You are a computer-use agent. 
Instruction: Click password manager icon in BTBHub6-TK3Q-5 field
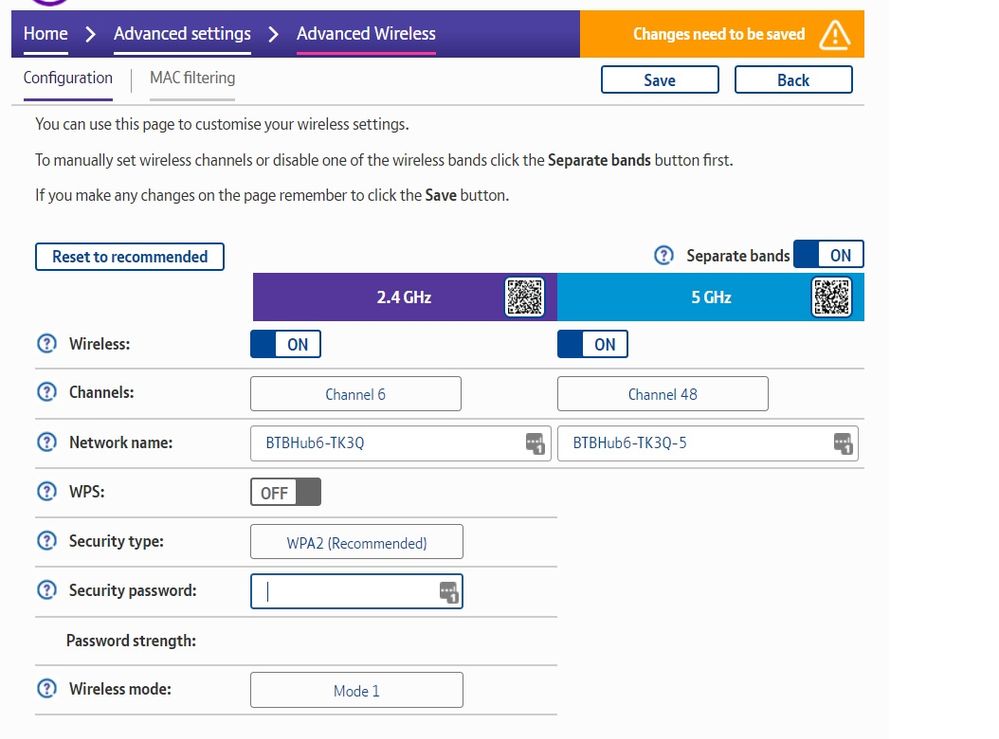[x=843, y=443]
